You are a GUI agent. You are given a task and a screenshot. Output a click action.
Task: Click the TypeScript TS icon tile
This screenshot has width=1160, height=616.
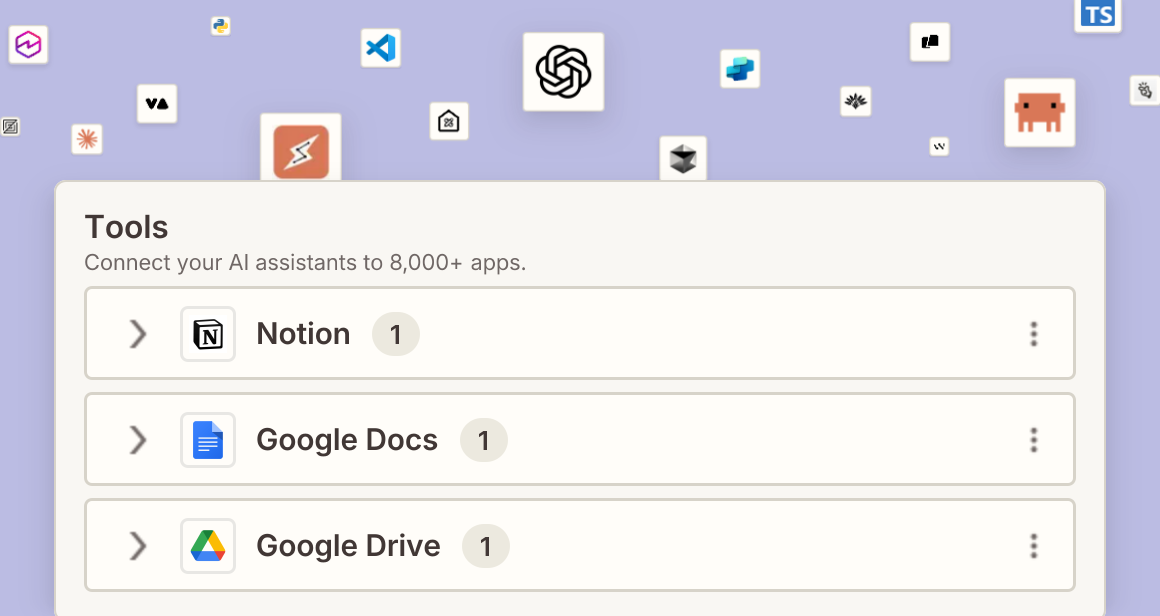pos(1098,15)
